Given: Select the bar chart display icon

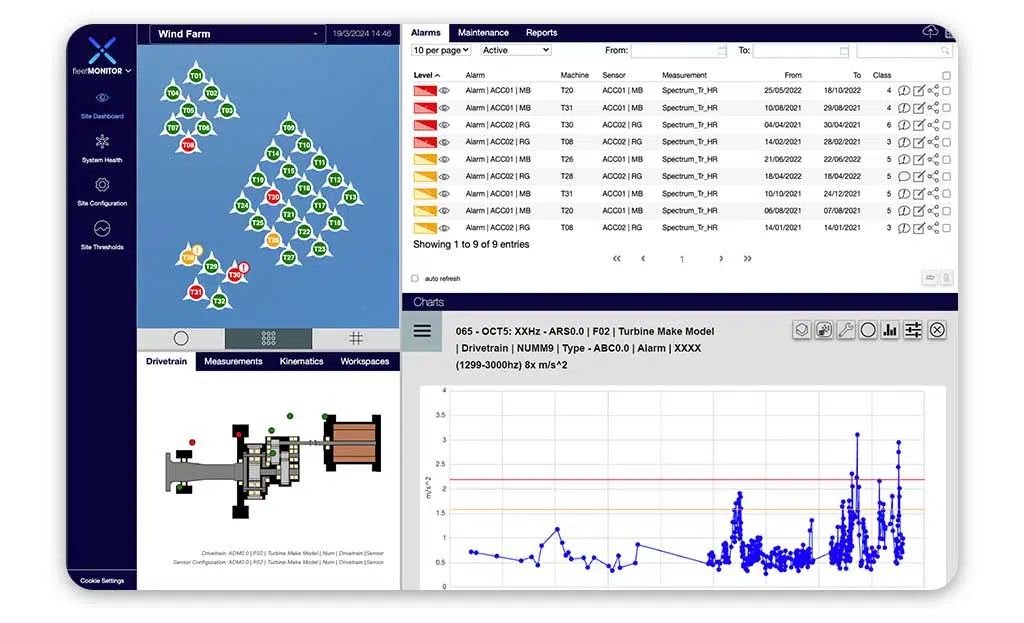Looking at the screenshot, I should [890, 330].
